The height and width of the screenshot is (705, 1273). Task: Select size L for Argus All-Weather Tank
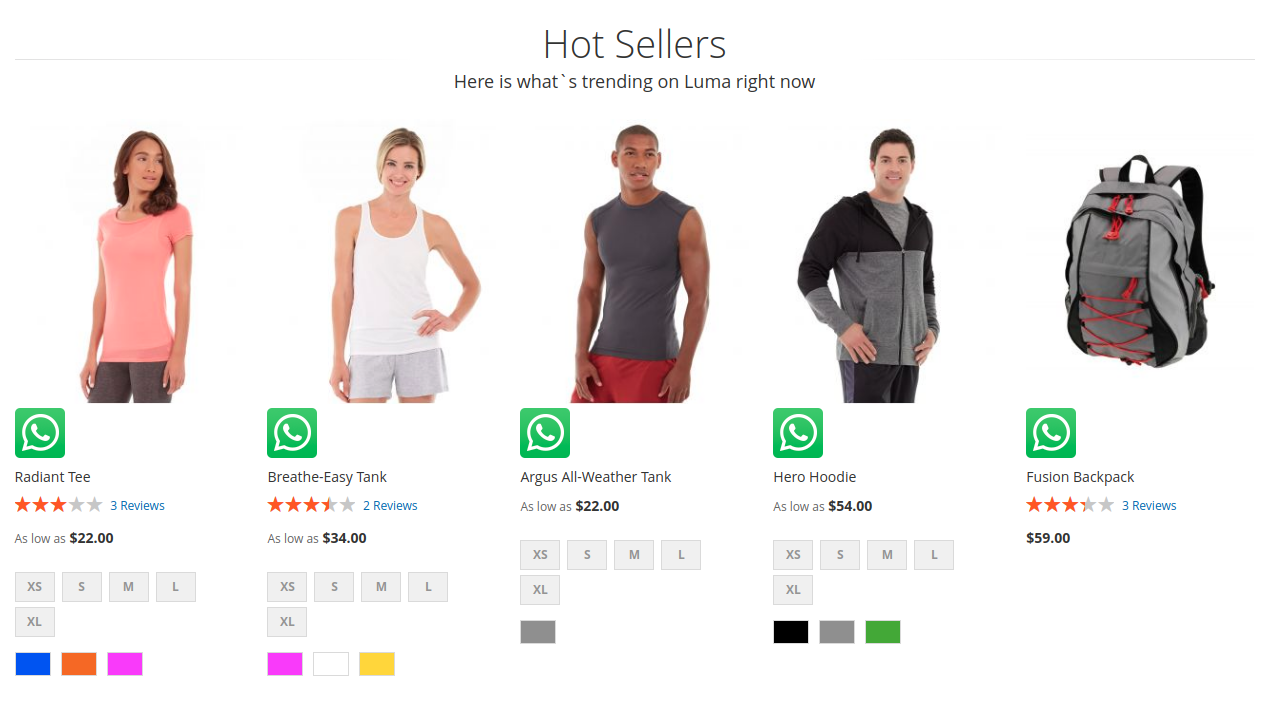[x=681, y=555]
